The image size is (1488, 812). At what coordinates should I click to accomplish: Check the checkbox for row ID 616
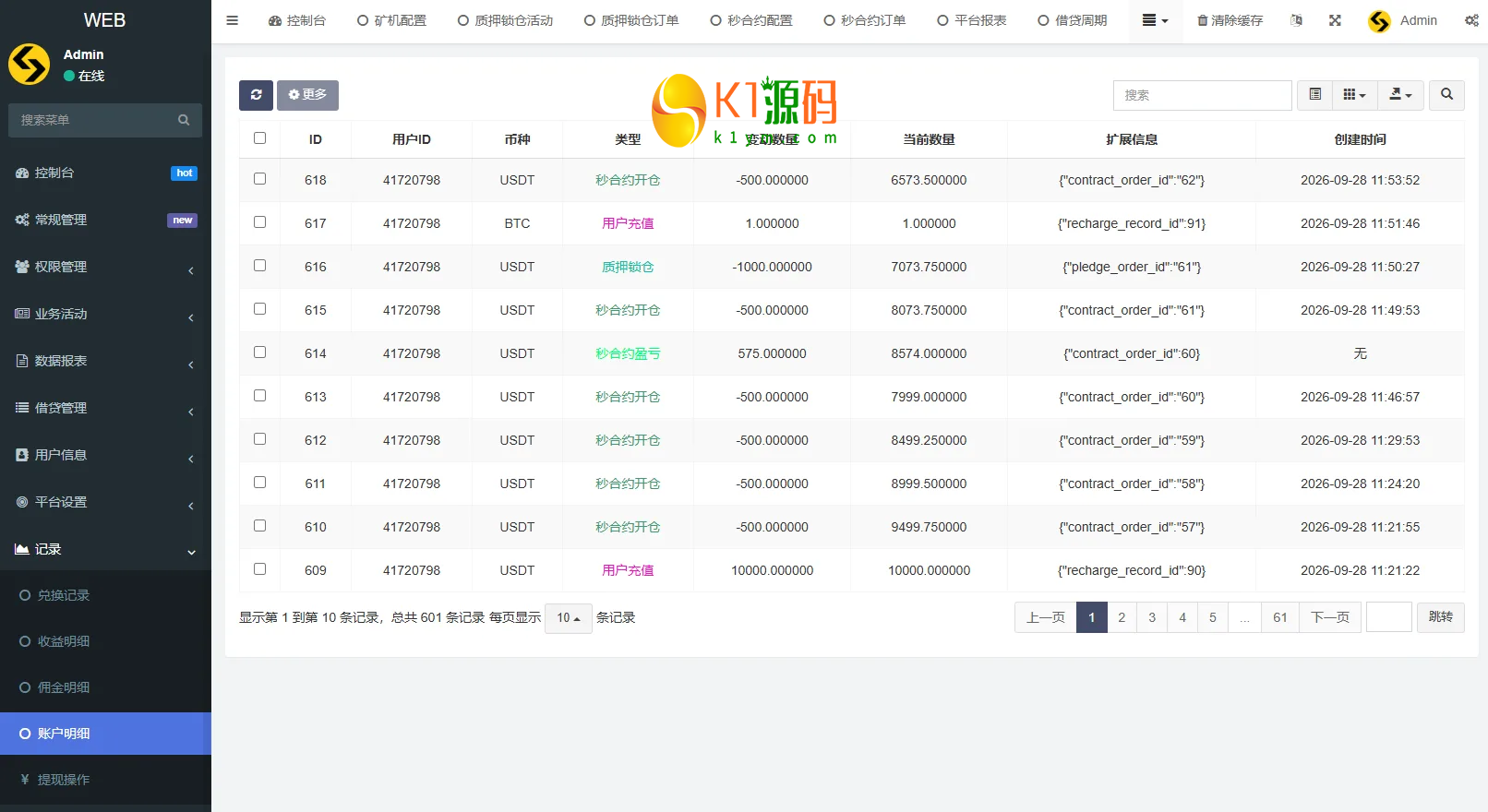click(x=259, y=266)
